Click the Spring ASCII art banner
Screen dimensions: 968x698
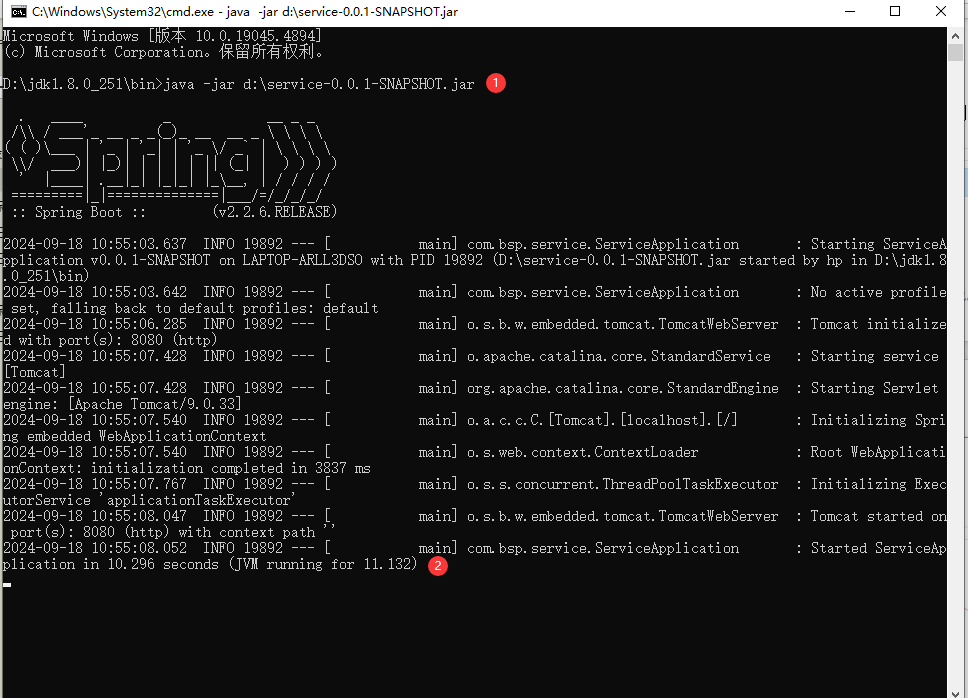pyautogui.click(x=170, y=160)
